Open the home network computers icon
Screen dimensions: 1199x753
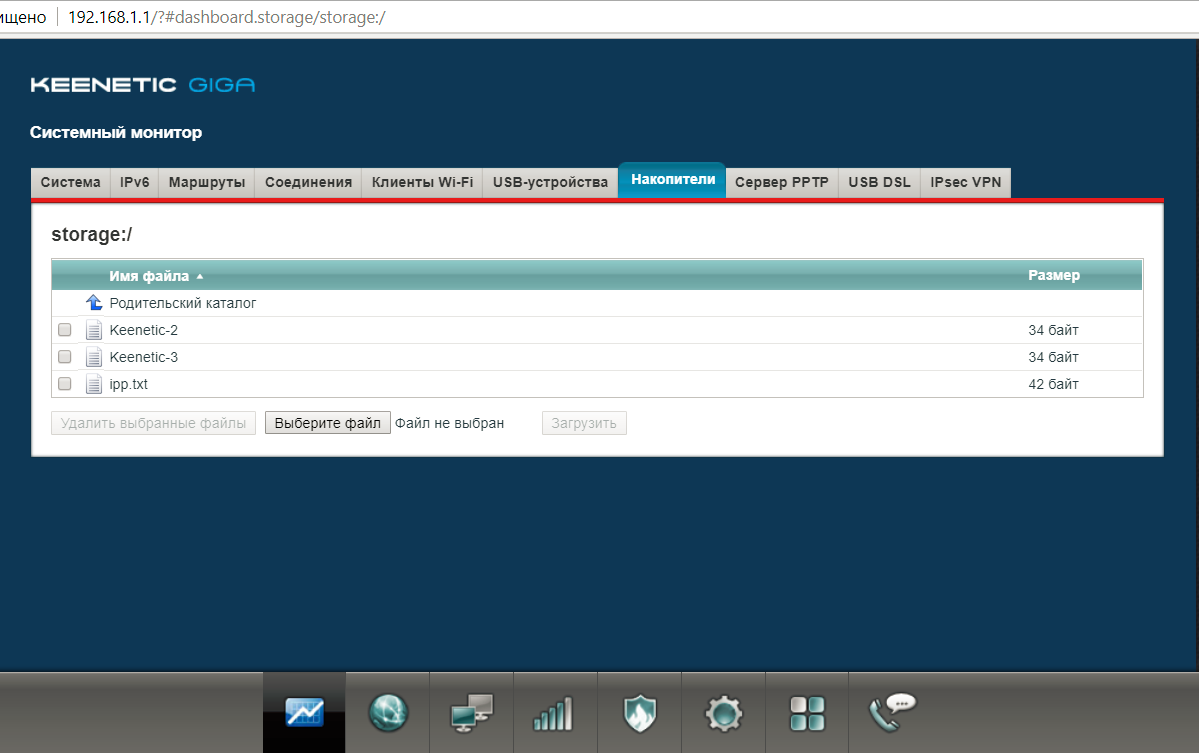click(471, 712)
